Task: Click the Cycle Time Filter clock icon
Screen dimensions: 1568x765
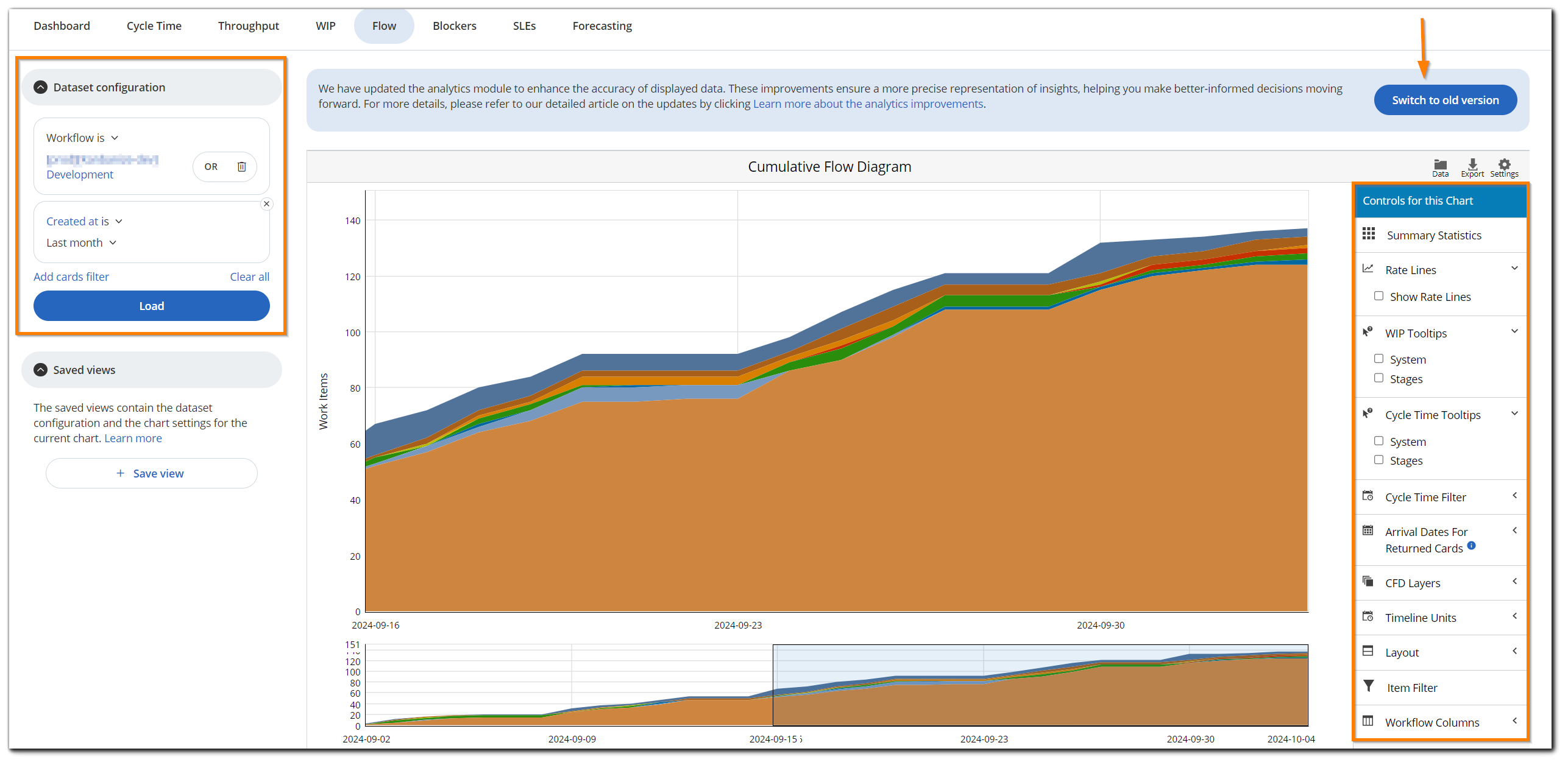Action: point(1368,496)
